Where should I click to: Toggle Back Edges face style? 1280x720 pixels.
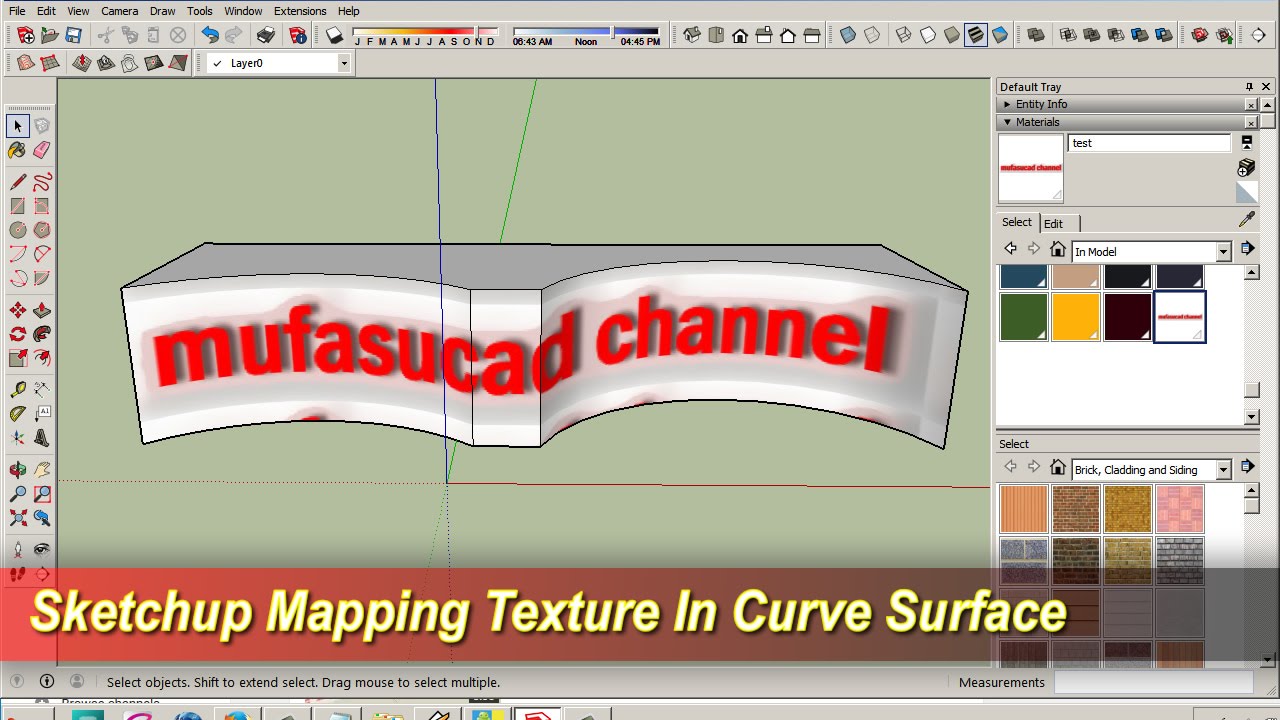point(872,35)
